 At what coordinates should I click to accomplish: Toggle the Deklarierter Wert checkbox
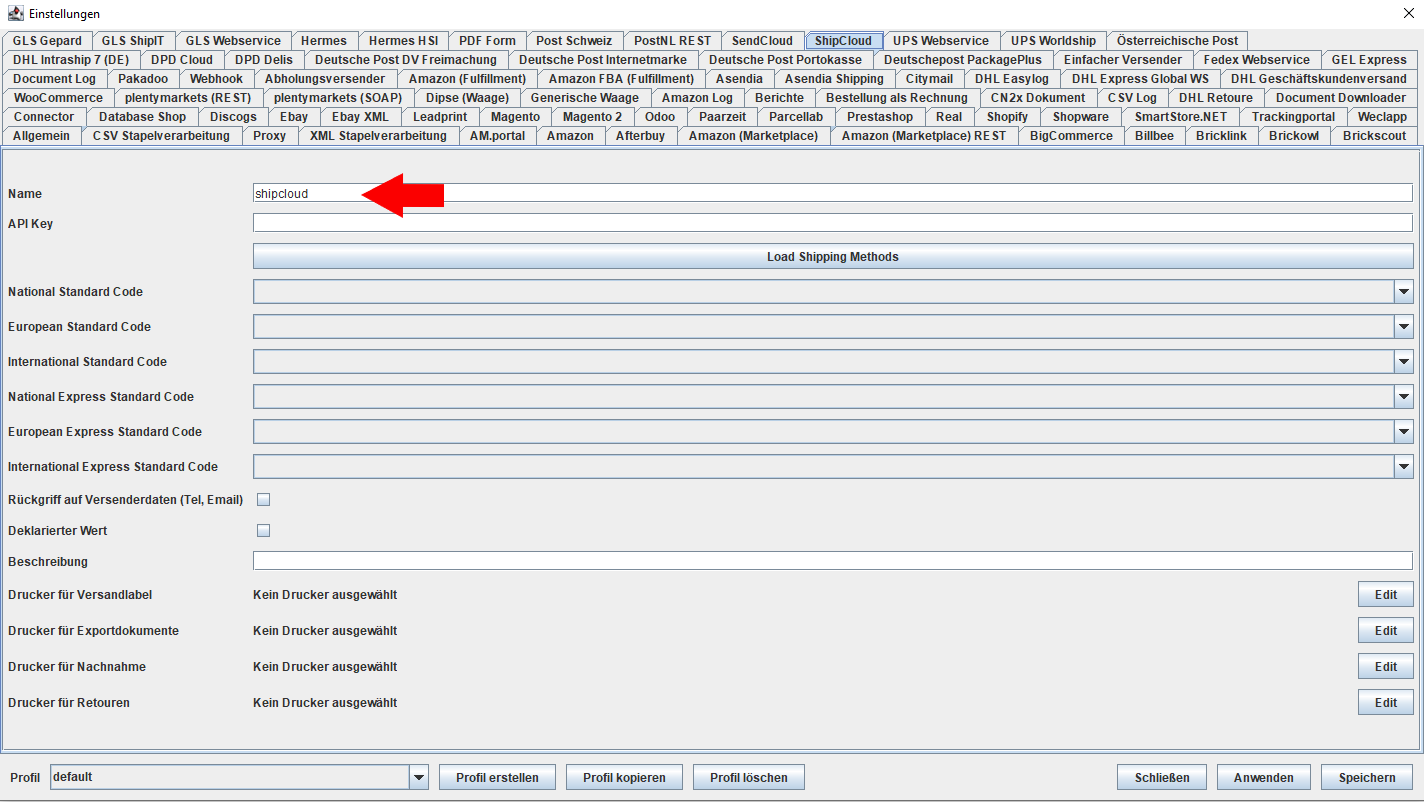[264, 530]
